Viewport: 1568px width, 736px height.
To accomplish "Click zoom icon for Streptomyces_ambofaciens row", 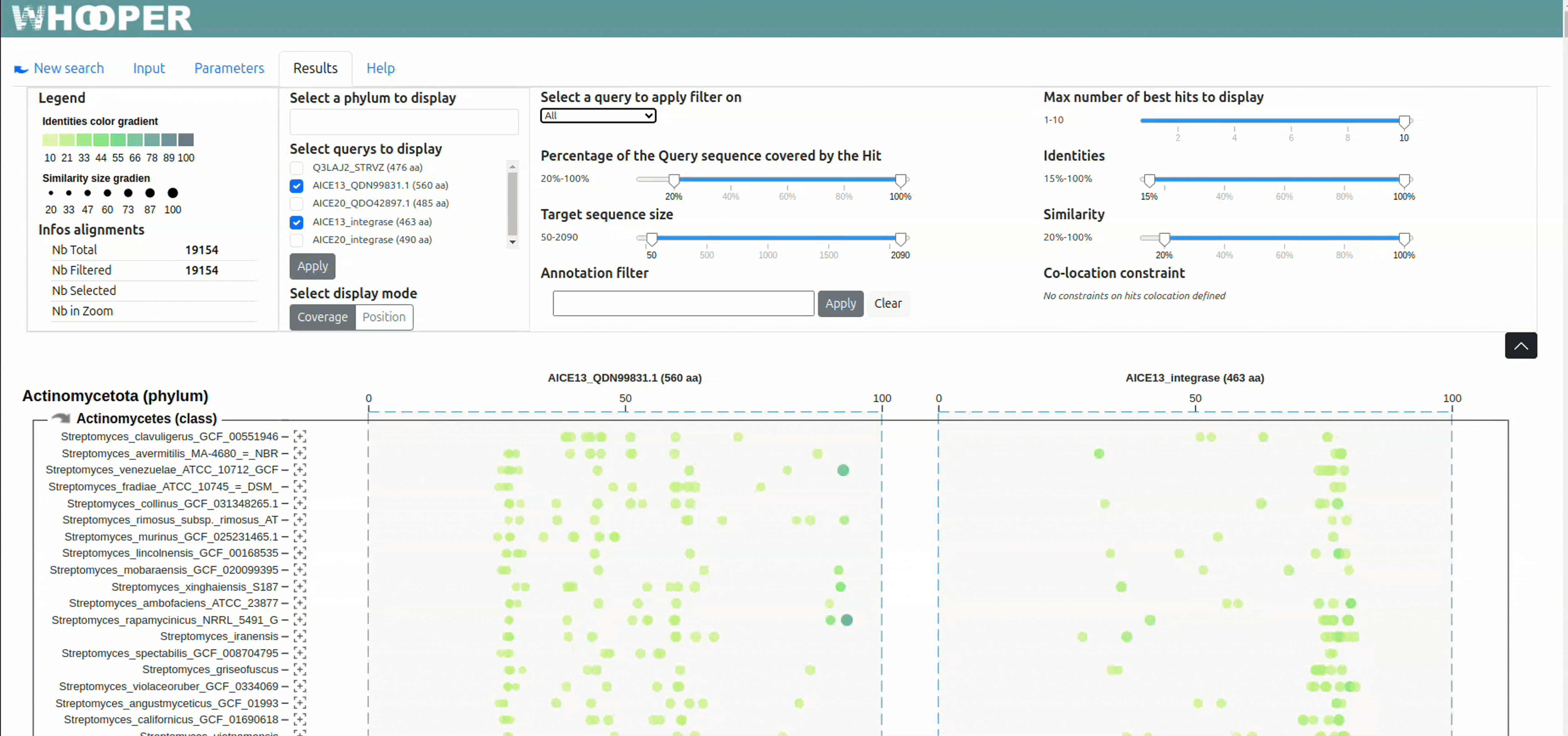I will coord(299,603).
